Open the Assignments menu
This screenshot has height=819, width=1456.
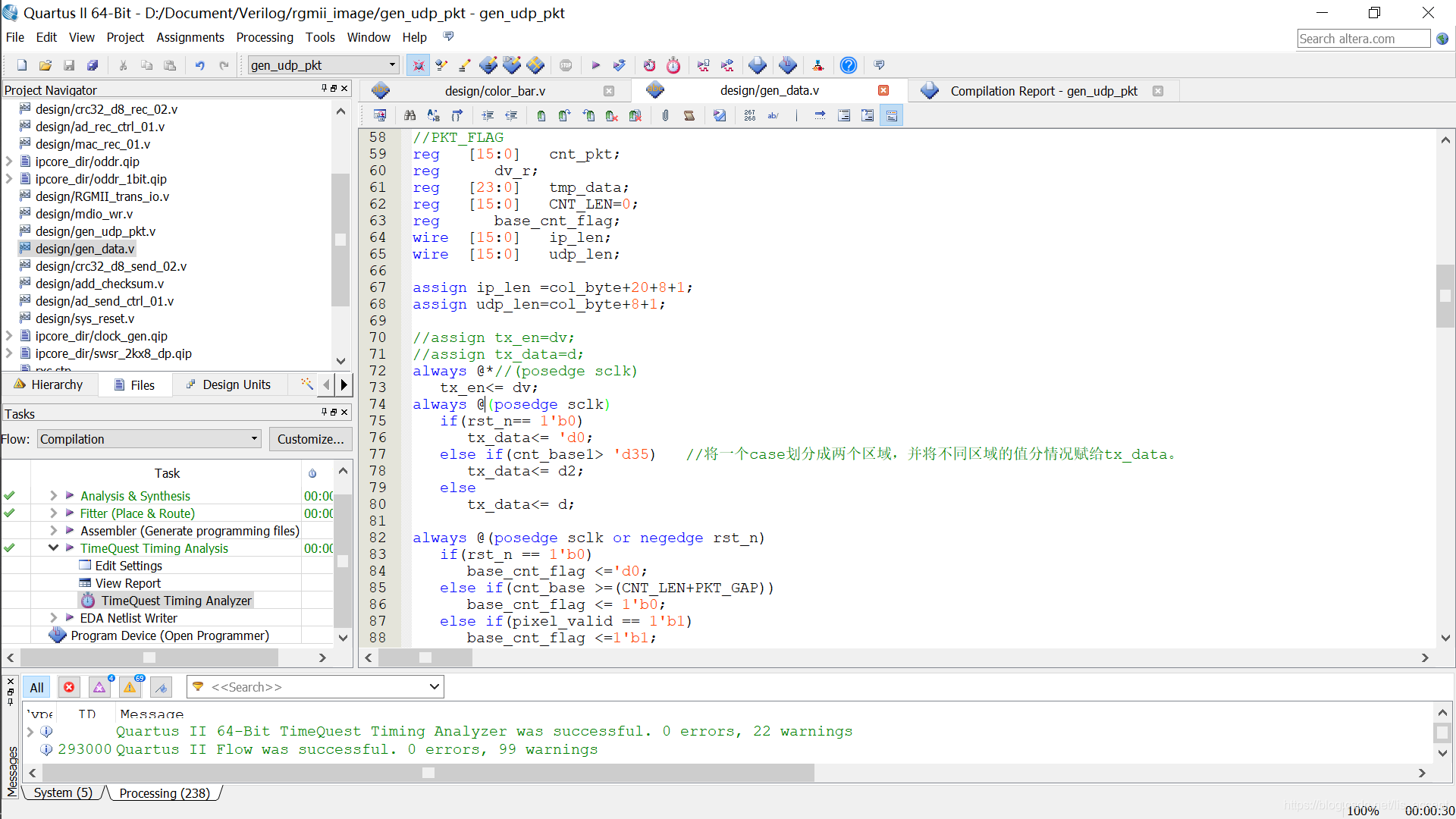coord(190,37)
